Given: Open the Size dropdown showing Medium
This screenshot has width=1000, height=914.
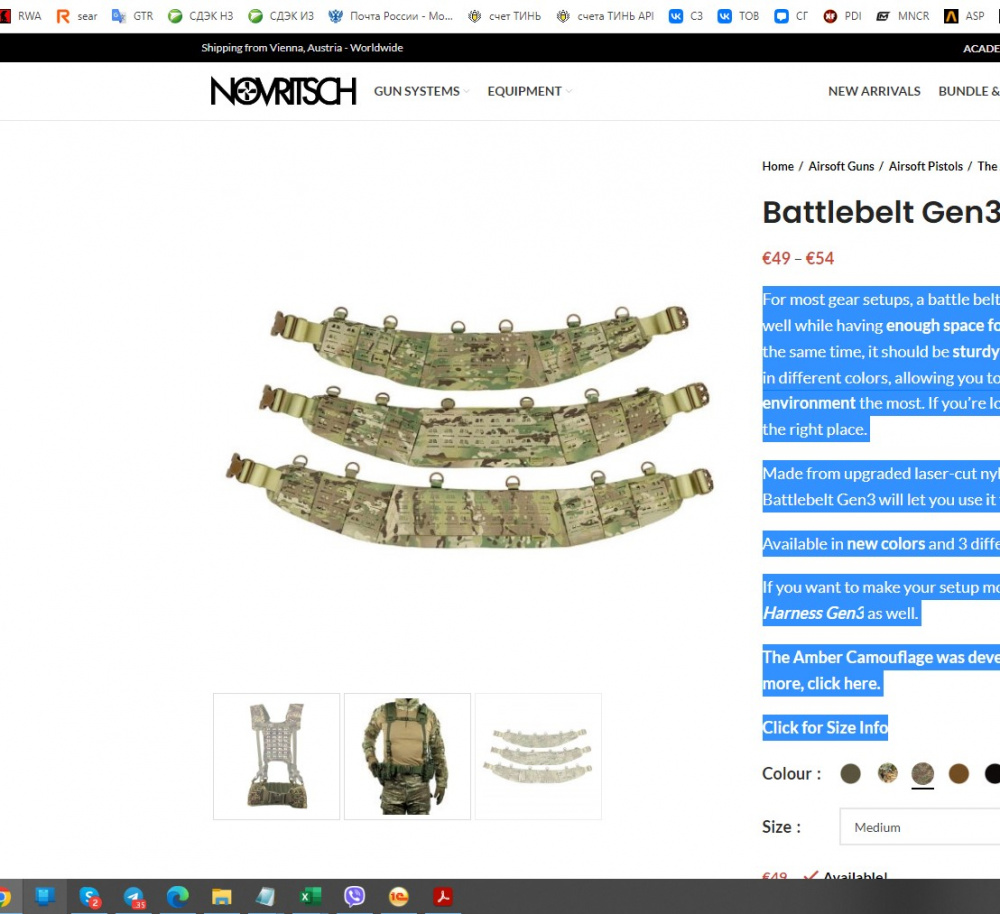Looking at the screenshot, I should [920, 827].
